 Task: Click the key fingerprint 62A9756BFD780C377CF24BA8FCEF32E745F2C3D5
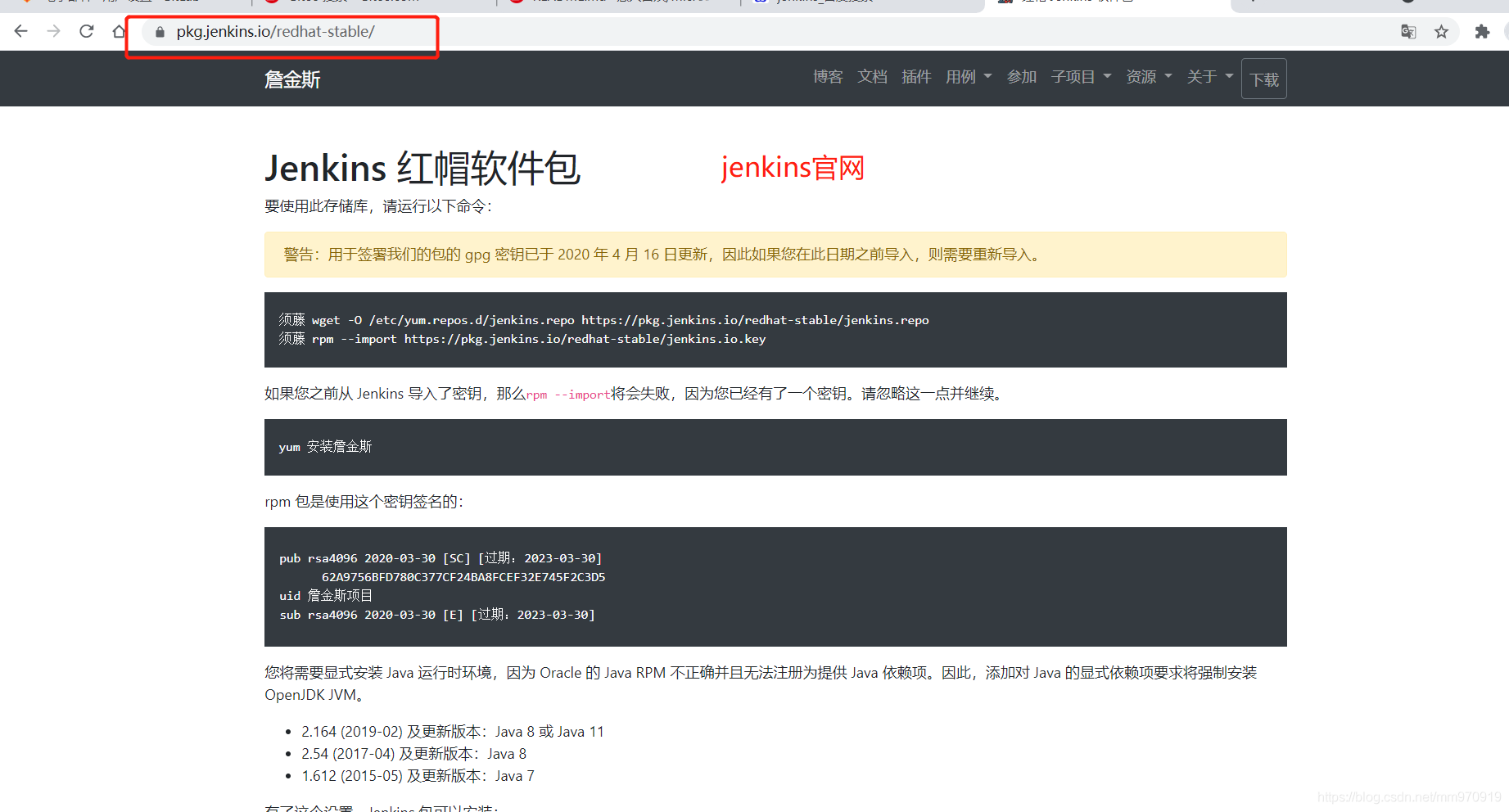(x=463, y=577)
